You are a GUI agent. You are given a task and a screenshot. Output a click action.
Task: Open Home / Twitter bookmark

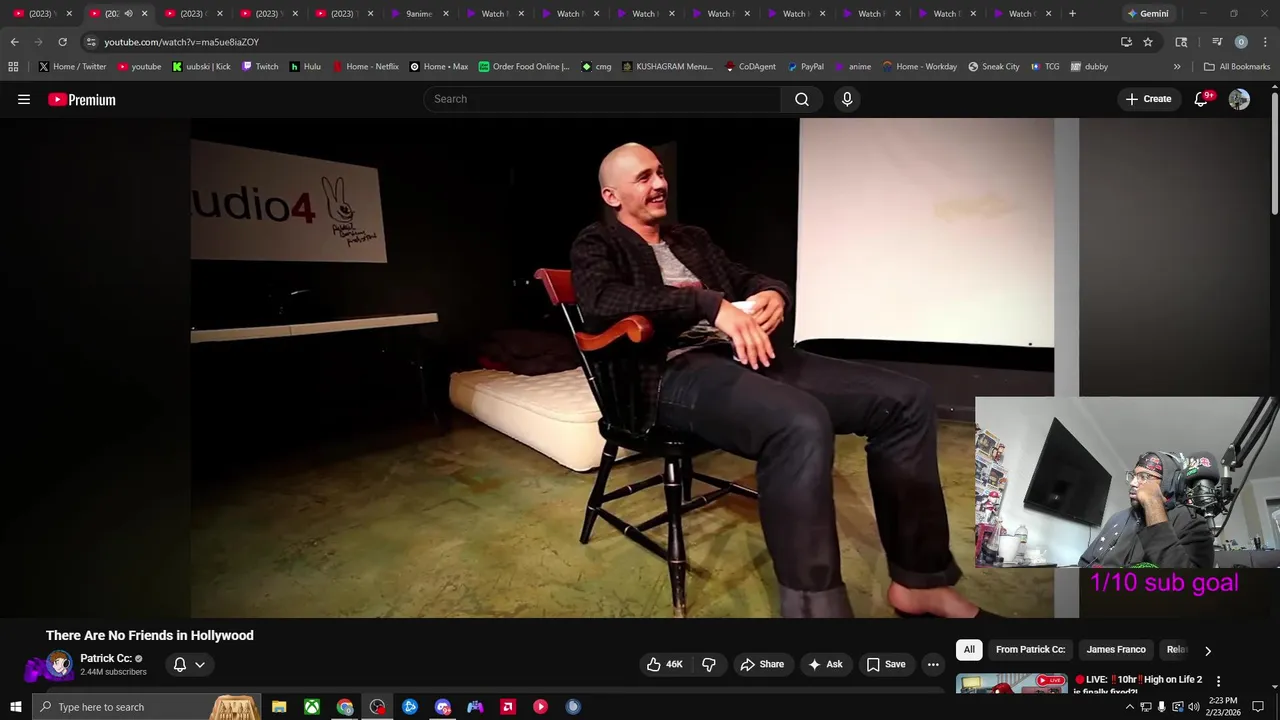72,66
